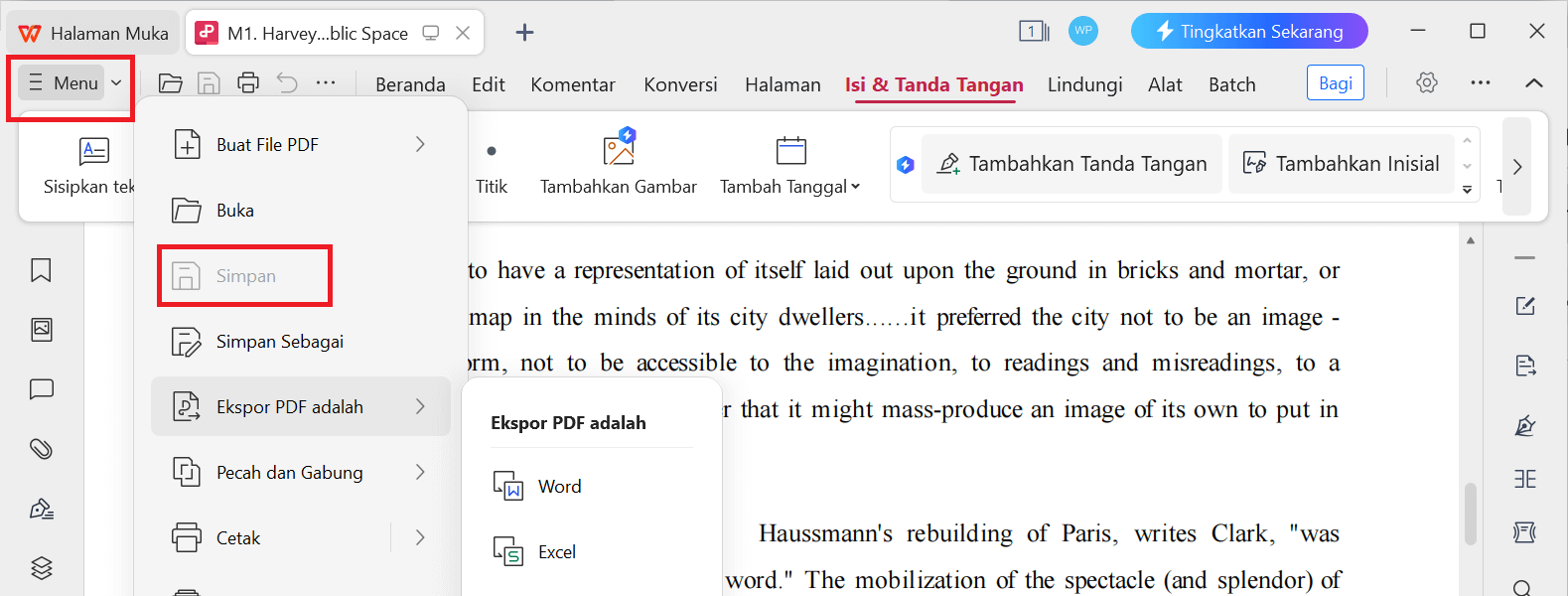Click the scrollbar up arrow
Image resolution: width=1568 pixels, height=596 pixels.
pos(1471,240)
